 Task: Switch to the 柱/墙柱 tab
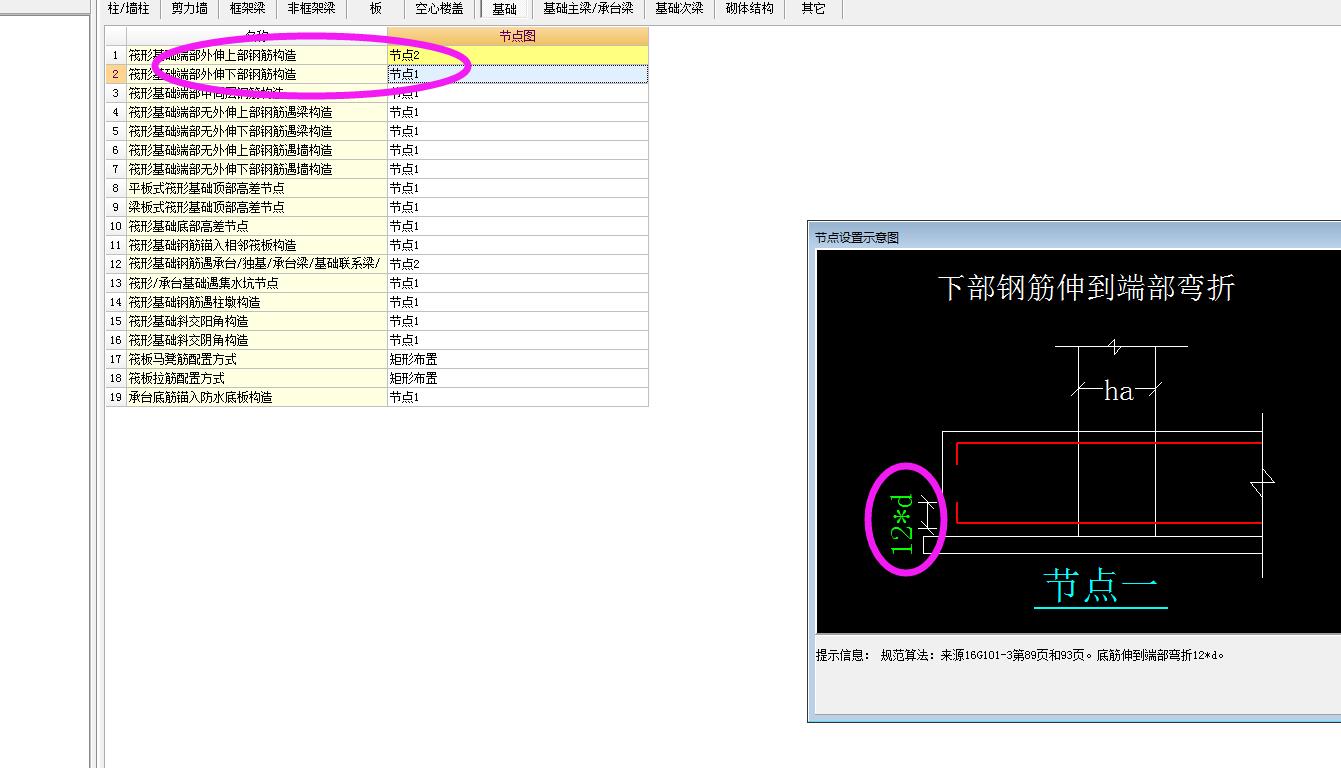(x=129, y=9)
